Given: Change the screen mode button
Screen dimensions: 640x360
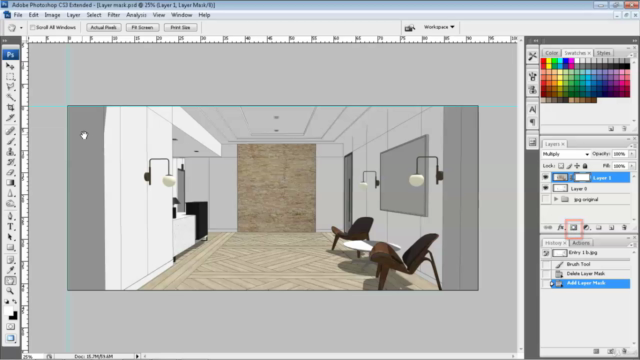Looking at the screenshot, I should (10, 338).
